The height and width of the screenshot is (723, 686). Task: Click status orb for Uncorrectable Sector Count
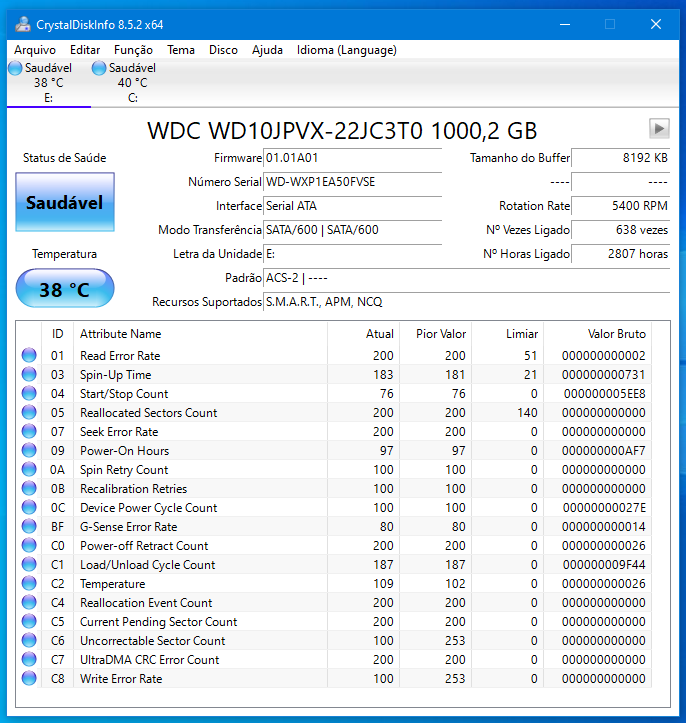29,640
